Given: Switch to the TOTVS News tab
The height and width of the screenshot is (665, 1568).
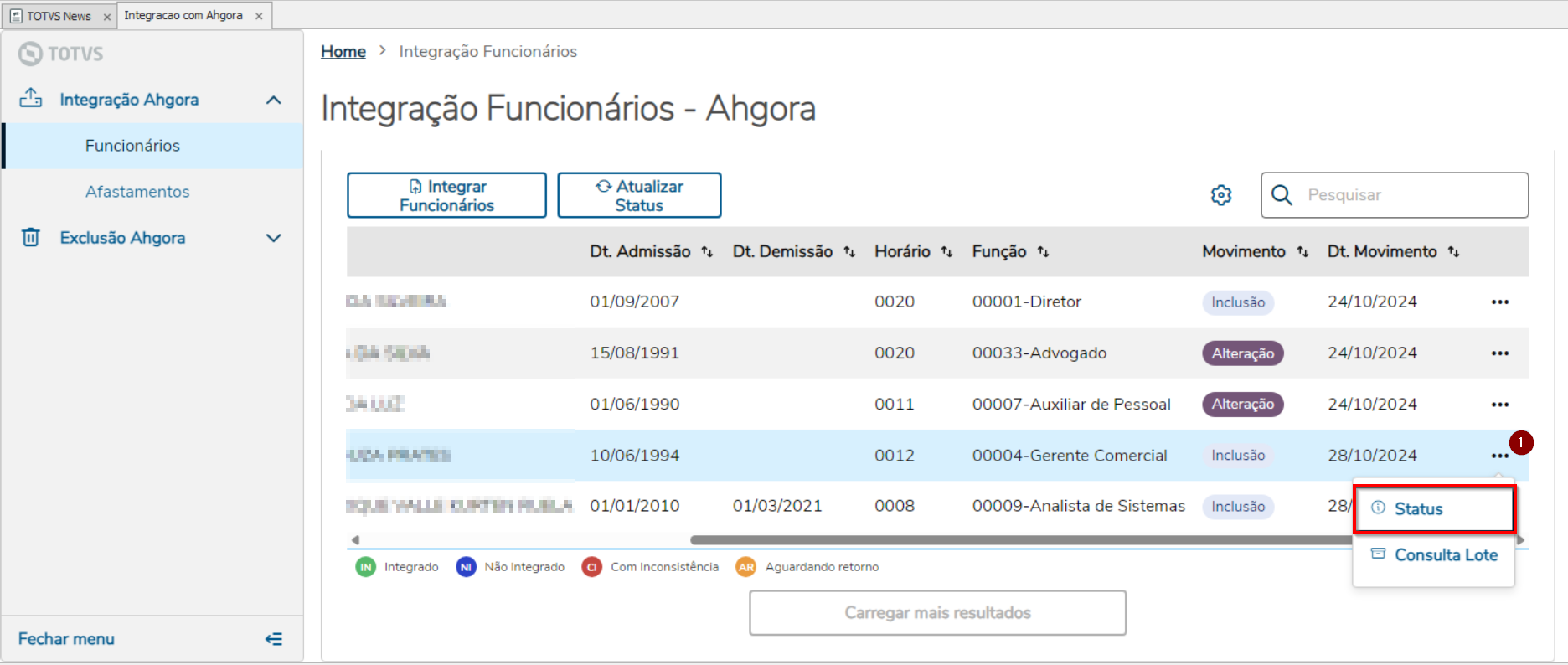Looking at the screenshot, I should tap(59, 16).
